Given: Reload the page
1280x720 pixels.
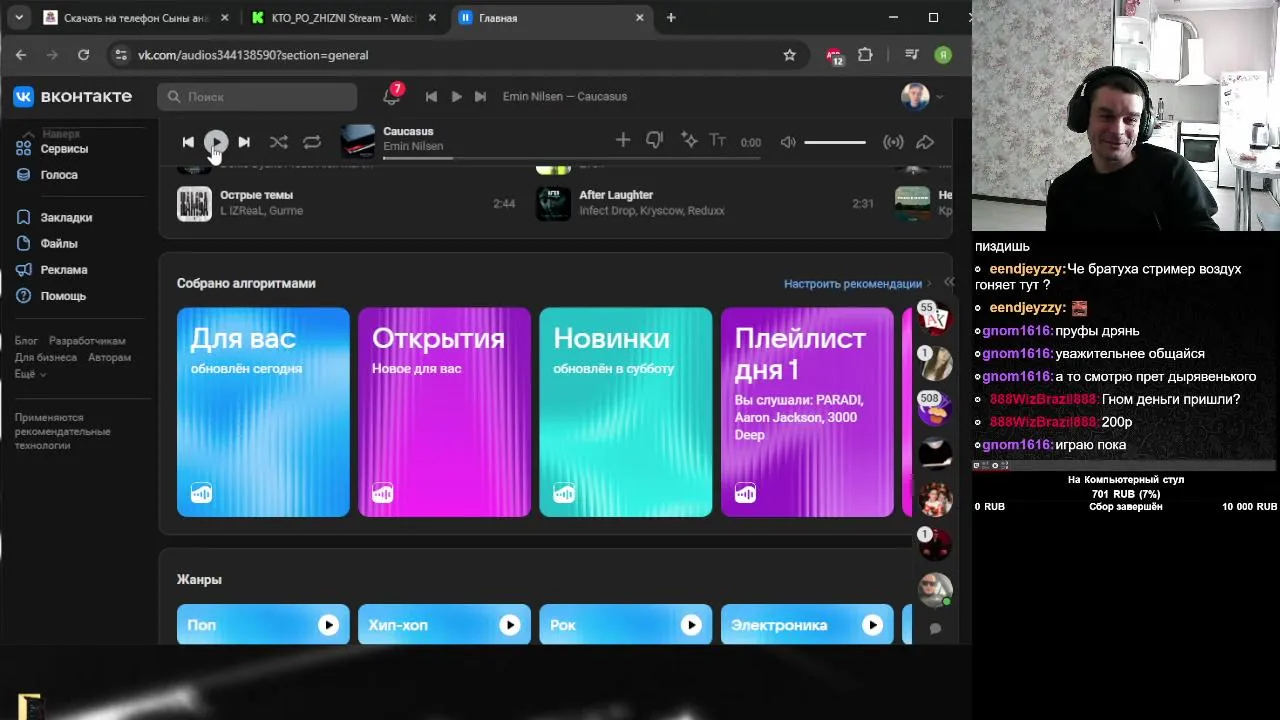Looking at the screenshot, I should point(84,55).
